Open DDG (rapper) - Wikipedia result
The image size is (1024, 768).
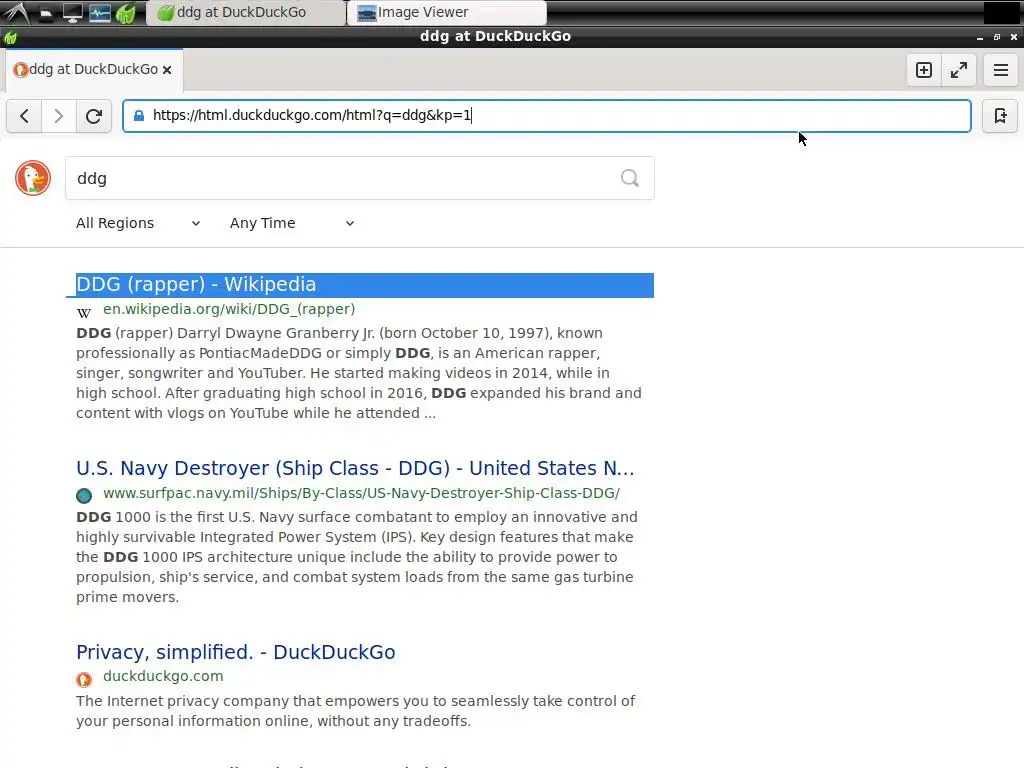pos(196,285)
